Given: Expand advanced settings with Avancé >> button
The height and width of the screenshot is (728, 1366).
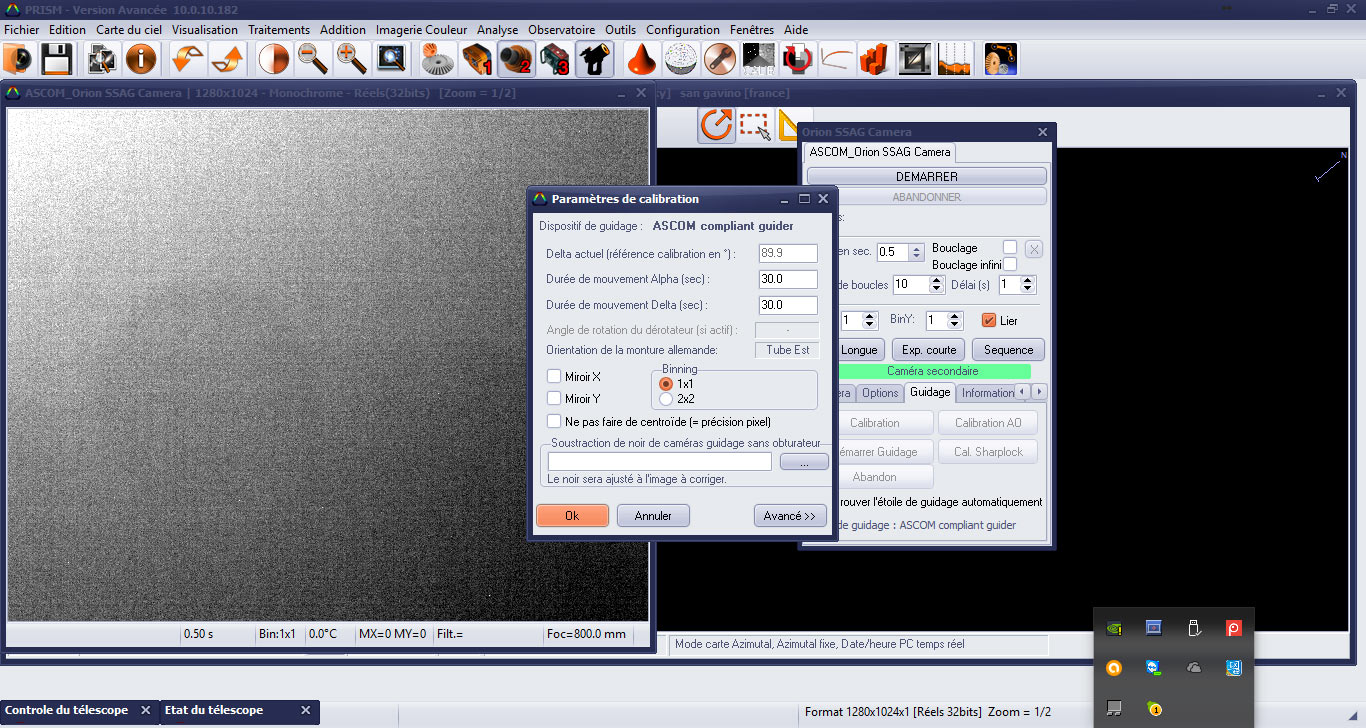Looking at the screenshot, I should tap(789, 516).
